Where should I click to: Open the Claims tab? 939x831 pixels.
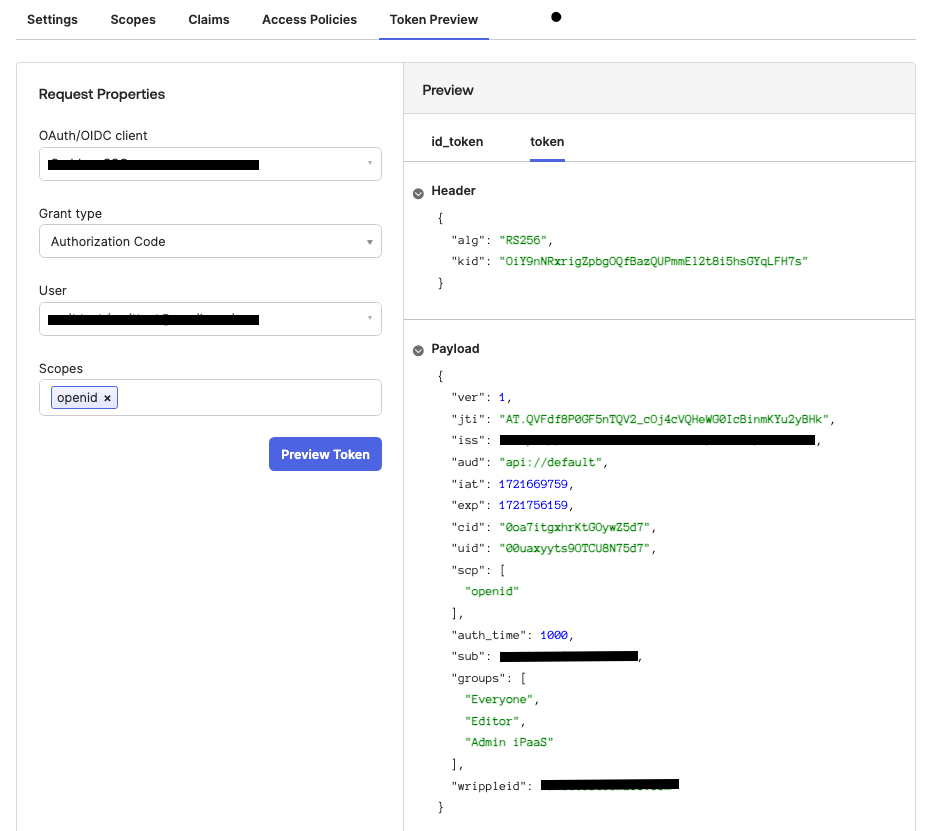point(208,20)
